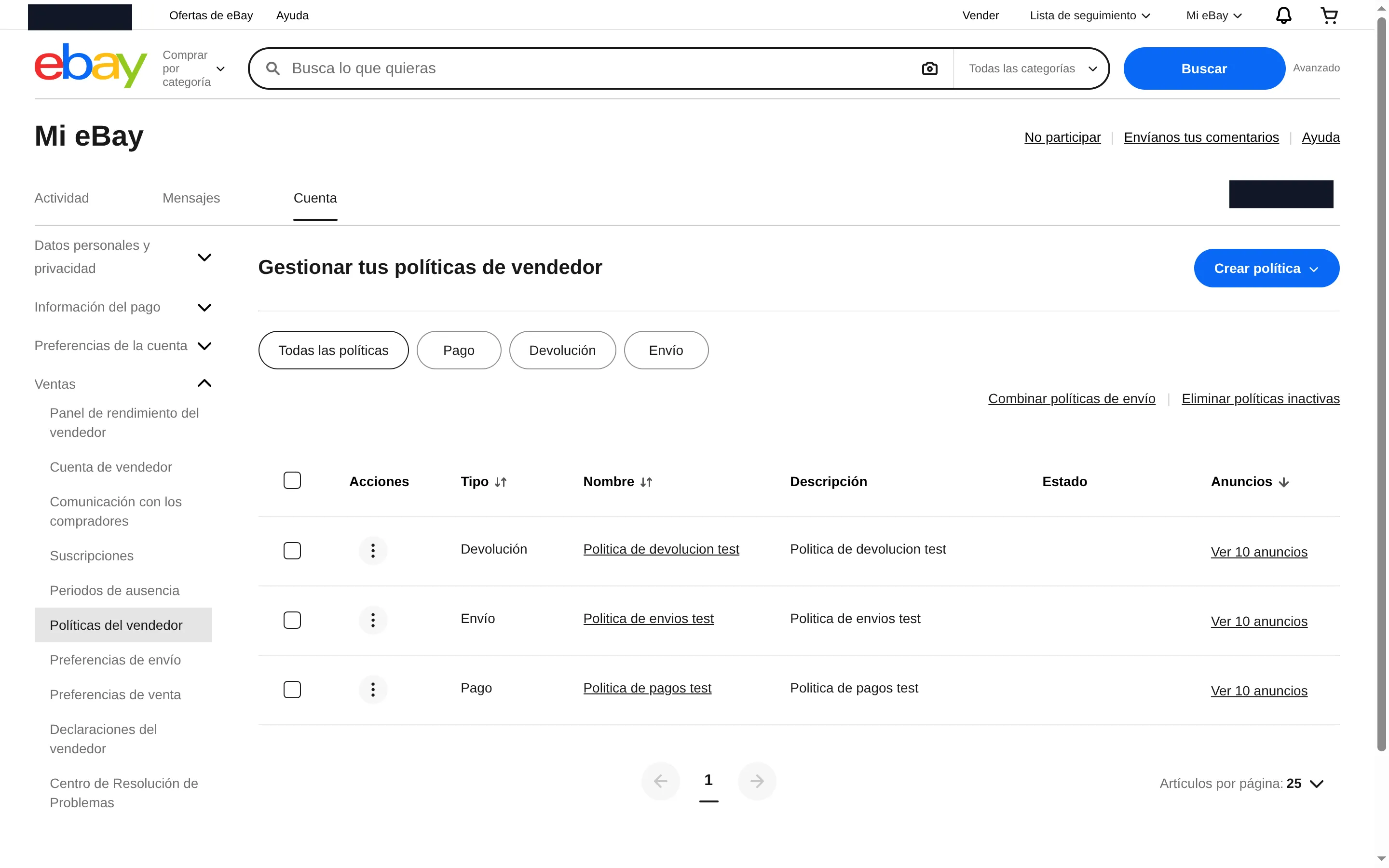Select Políticas del vendedor sidebar item
Viewport: 1389px width, 868px height.
point(123,625)
